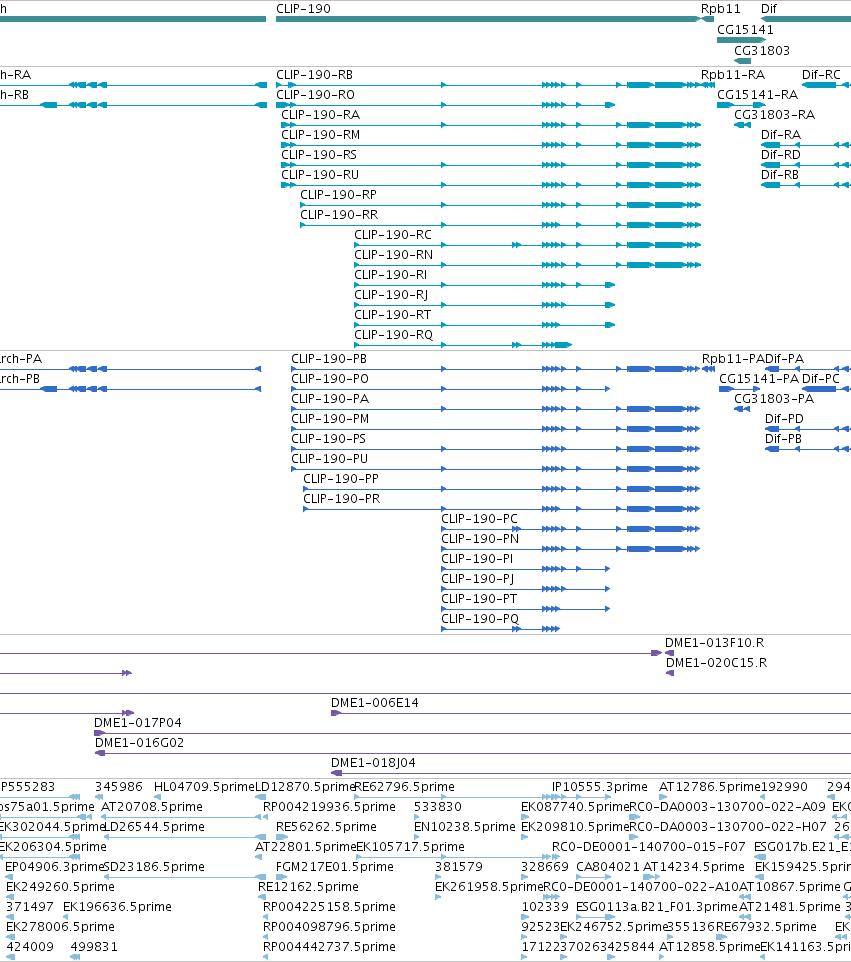Select the CG15141 gene feature bar
Screen dimensions: 851x962
point(741,40)
